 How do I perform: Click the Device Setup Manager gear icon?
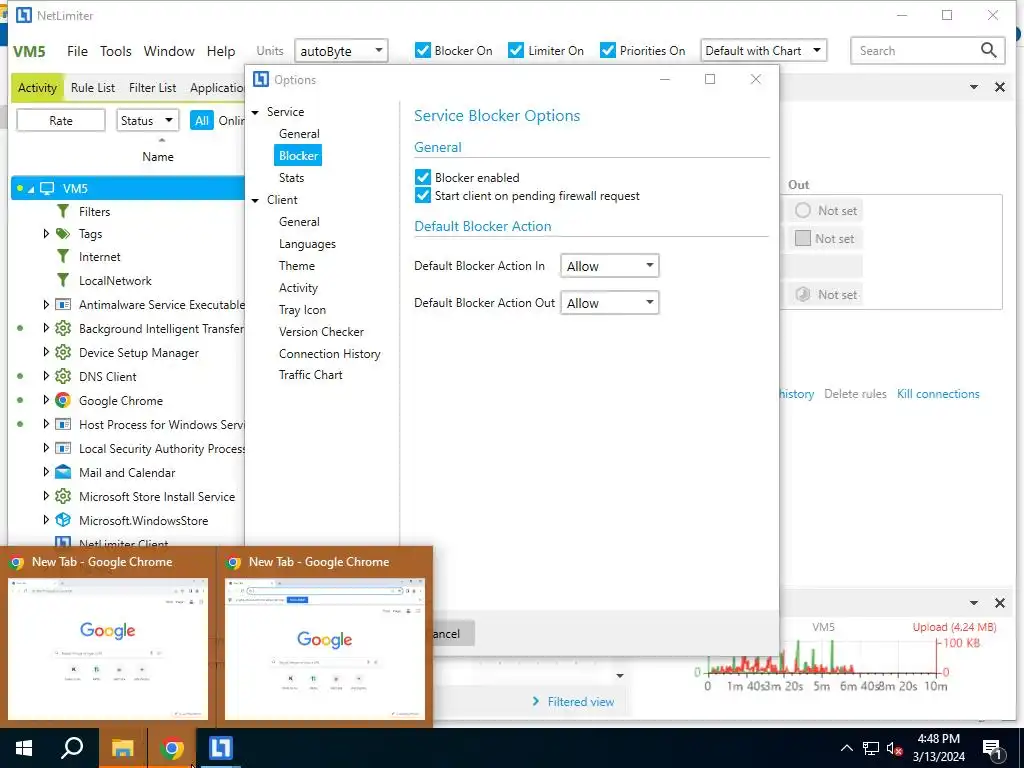[63, 352]
